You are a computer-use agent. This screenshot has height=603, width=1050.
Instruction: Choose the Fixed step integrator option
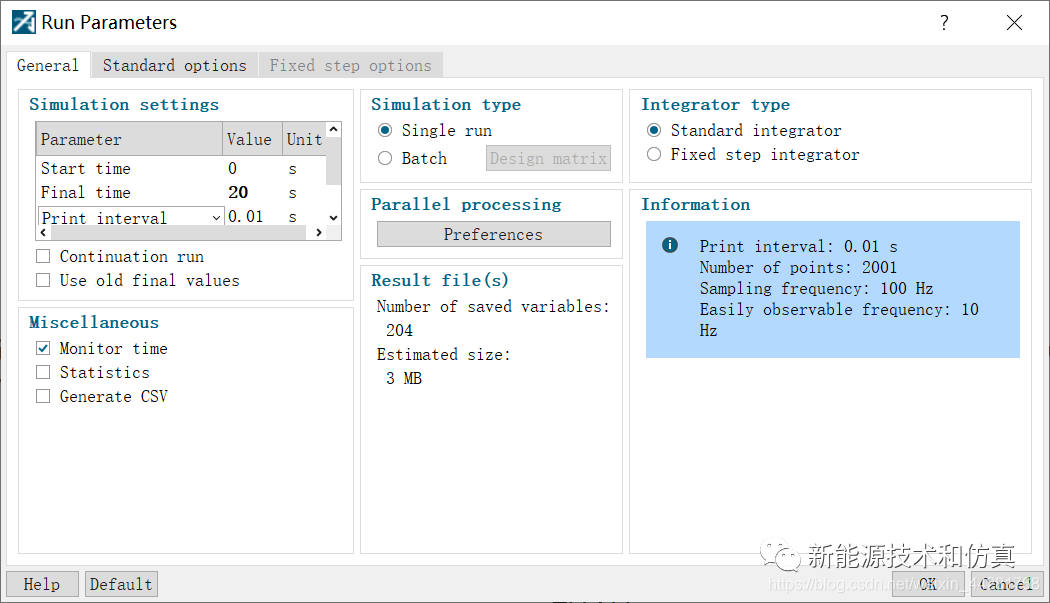[x=654, y=155]
